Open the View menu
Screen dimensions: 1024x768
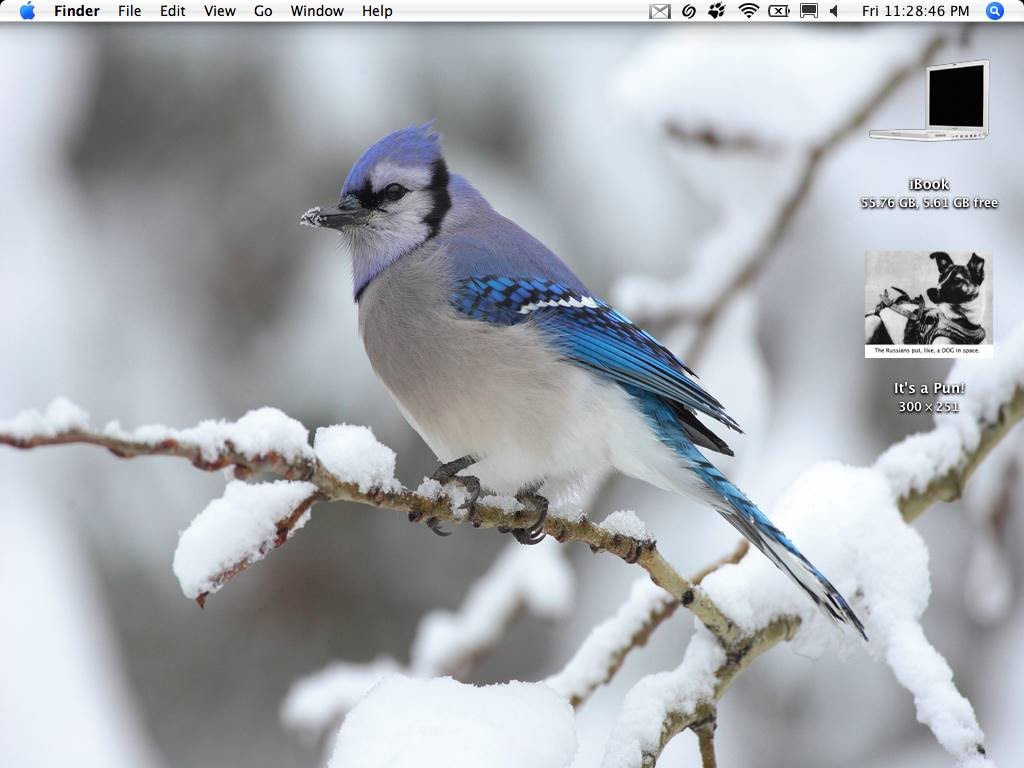(219, 11)
